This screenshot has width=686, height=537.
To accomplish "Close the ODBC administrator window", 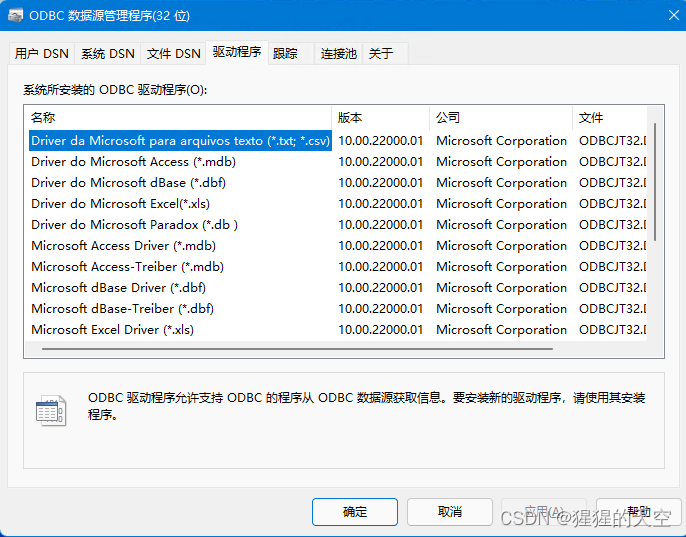I will click(674, 15).
